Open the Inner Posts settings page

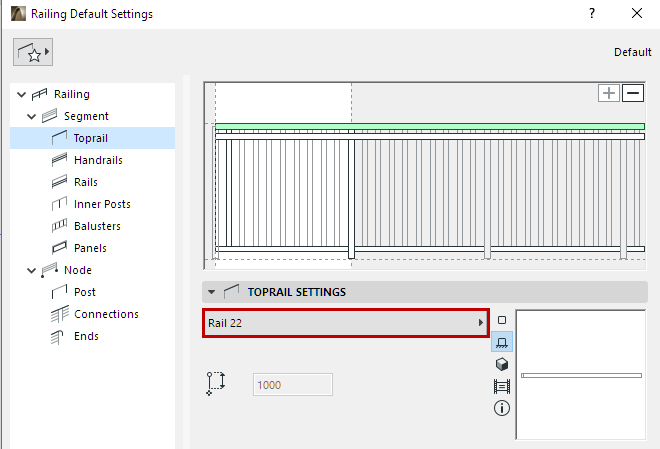pyautogui.click(x=102, y=204)
